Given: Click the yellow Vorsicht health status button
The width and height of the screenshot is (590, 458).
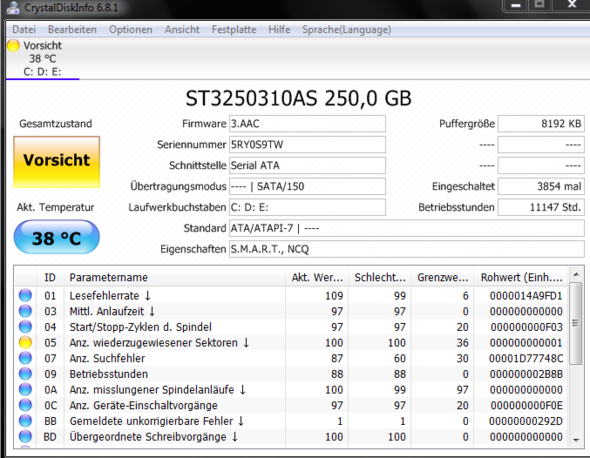Looking at the screenshot, I should (56, 162).
